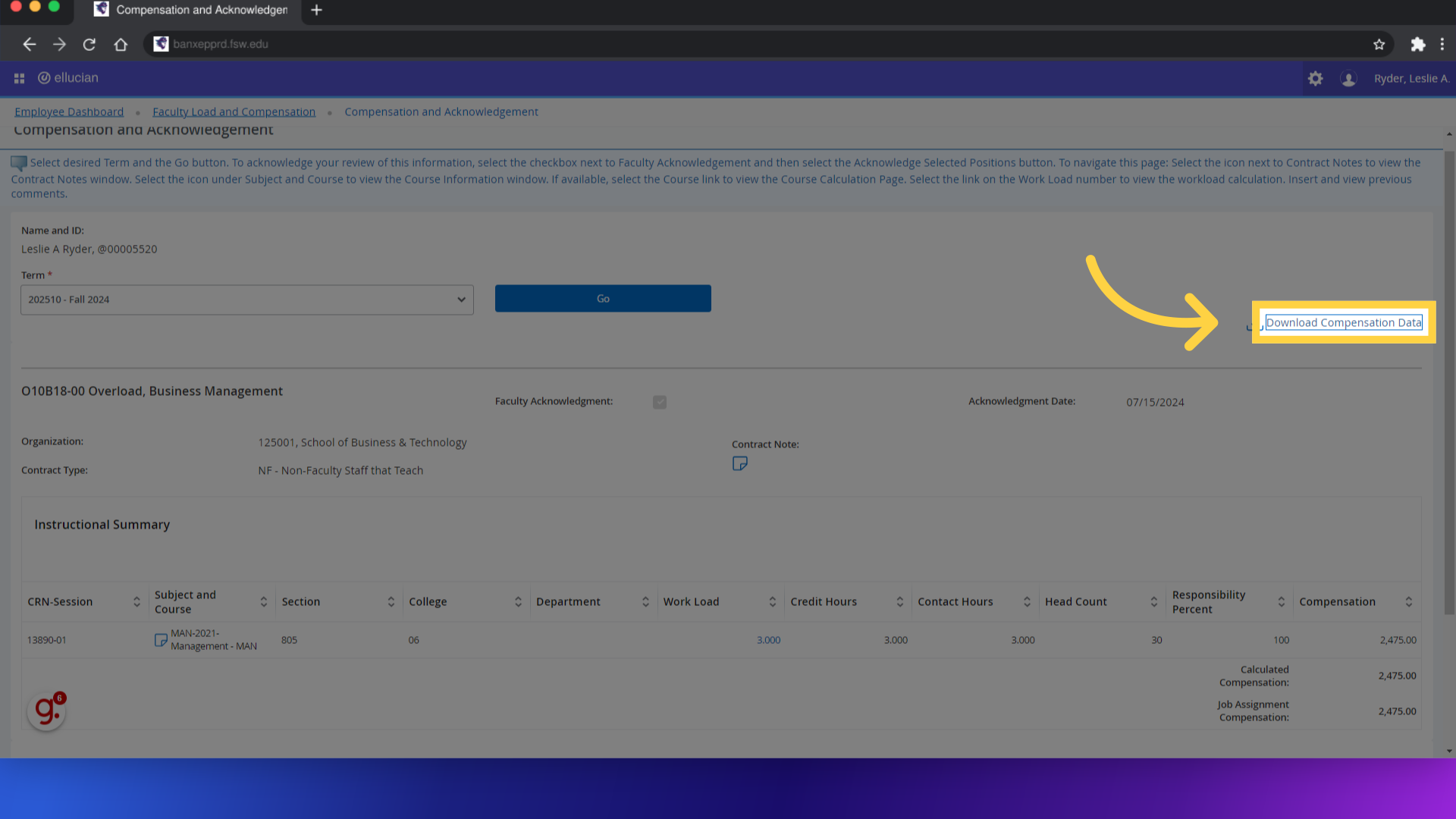Bookmark page with the star icon
This screenshot has width=1456, height=819.
tap(1379, 44)
